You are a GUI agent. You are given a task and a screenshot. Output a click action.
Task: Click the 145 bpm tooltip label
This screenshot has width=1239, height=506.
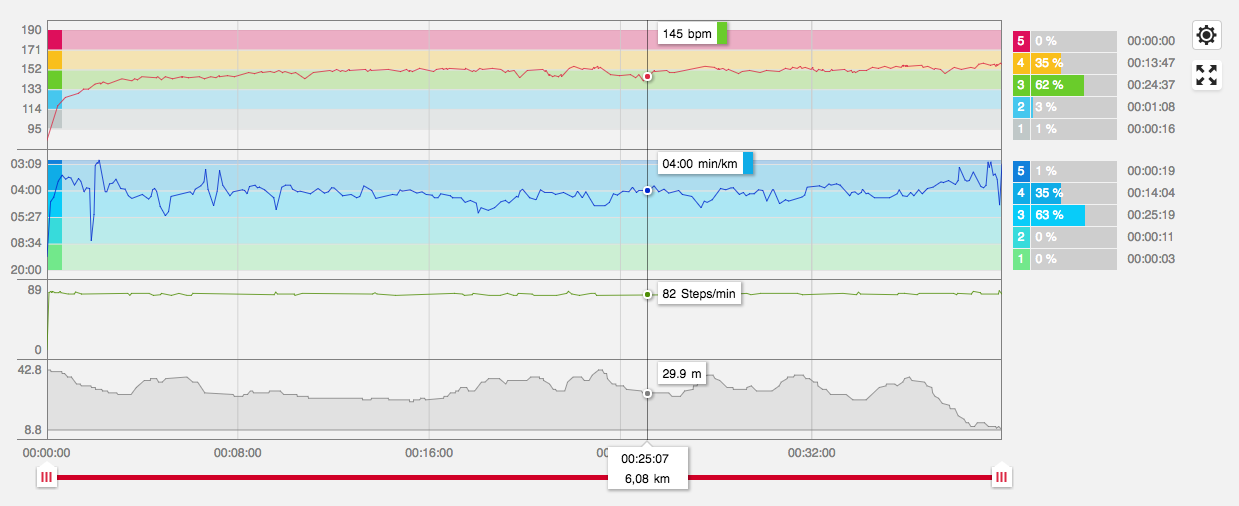687,34
